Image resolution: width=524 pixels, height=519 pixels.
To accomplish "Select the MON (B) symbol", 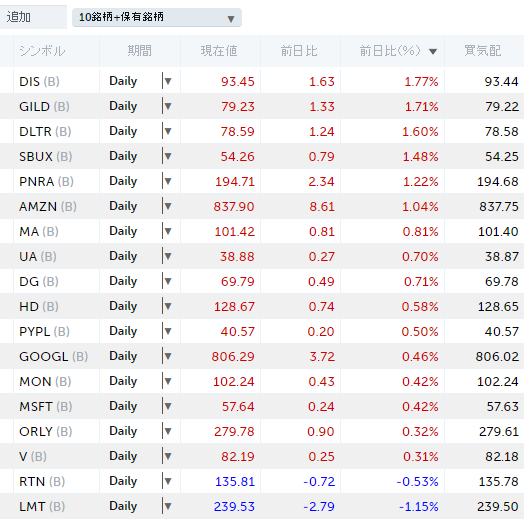I will (x=45, y=382).
